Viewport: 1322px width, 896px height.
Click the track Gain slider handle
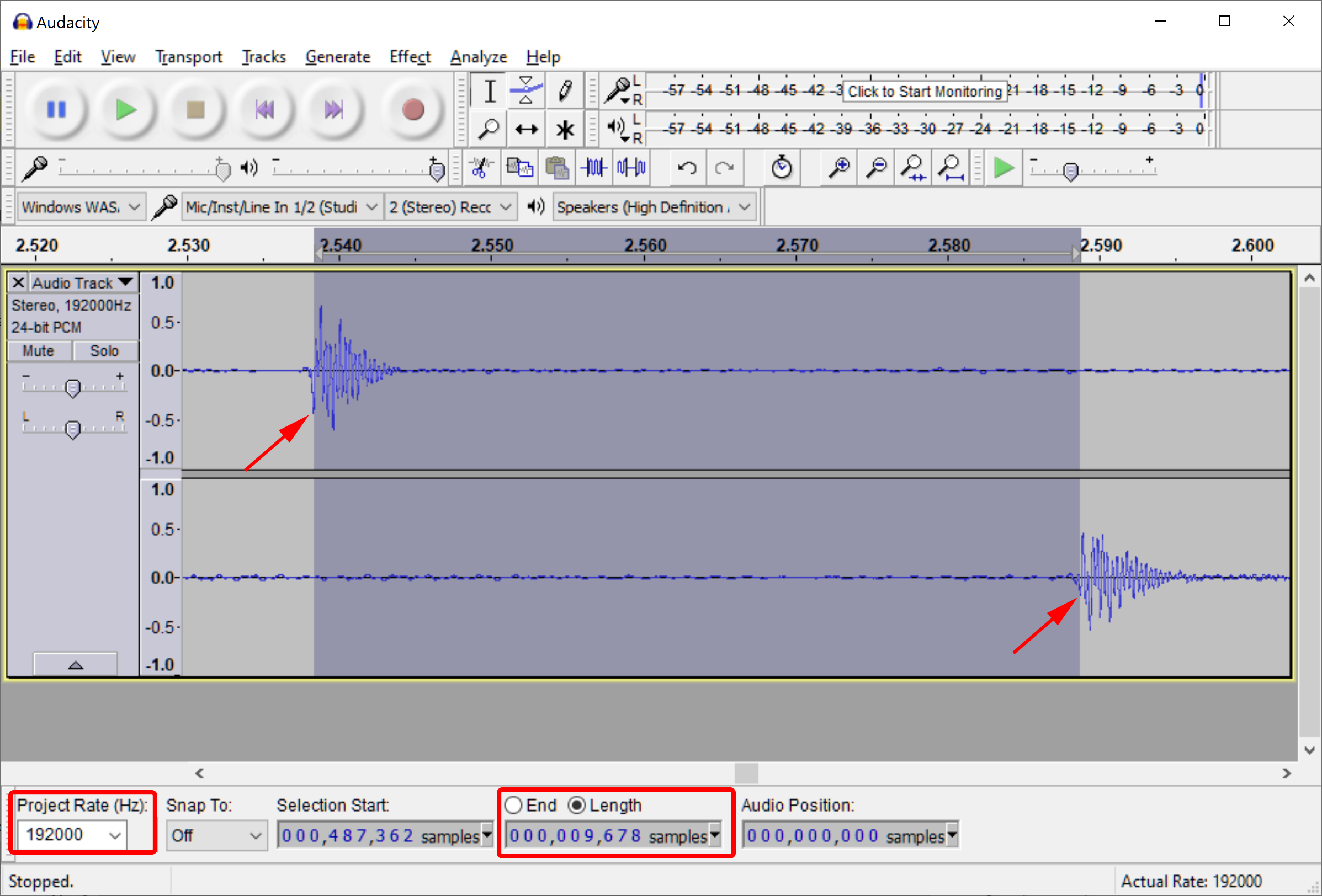coord(72,388)
